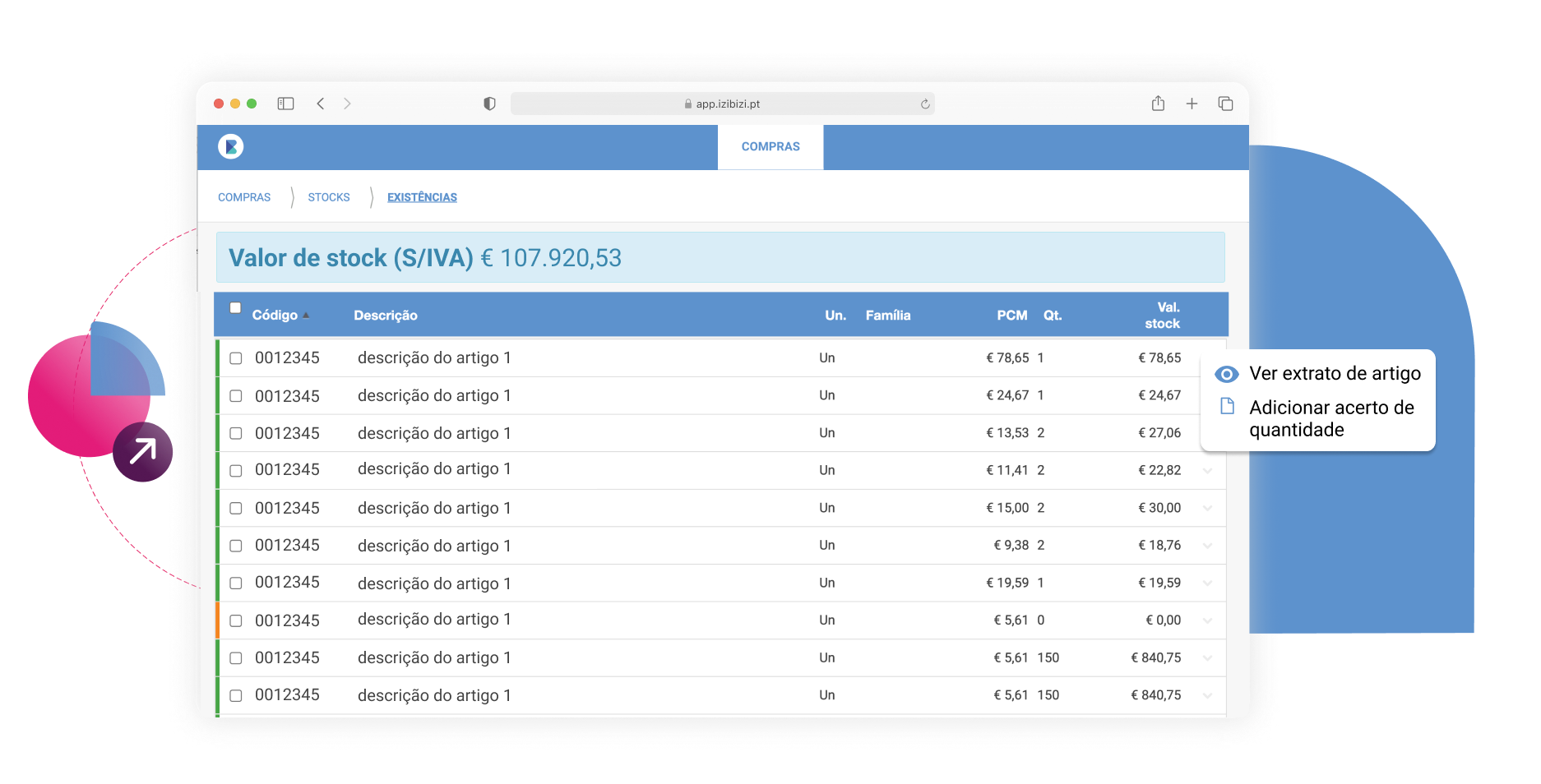1541x784 pixels.
Task: Expand the row with € 30,00 stock value
Action: tap(1207, 508)
